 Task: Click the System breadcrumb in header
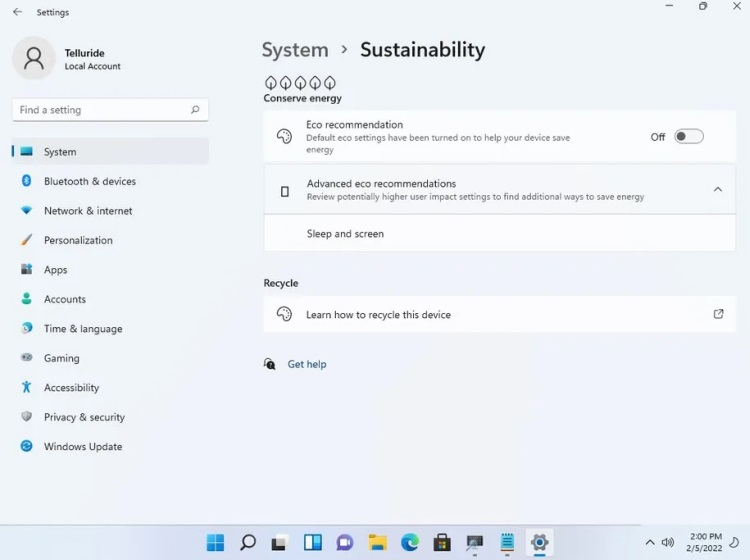[x=295, y=50]
